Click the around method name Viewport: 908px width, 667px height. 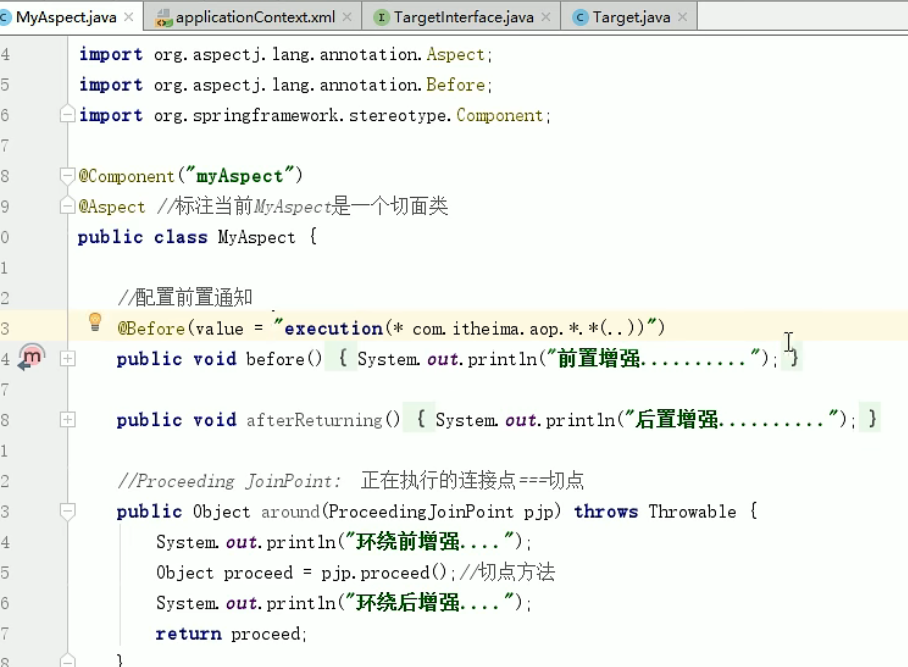[x=290, y=512]
